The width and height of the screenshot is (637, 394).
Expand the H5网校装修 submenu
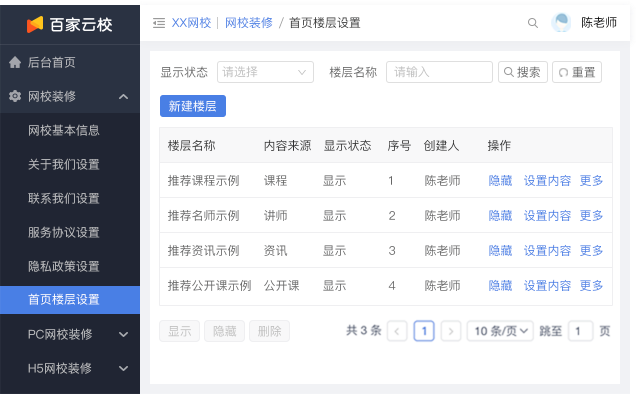click(124, 368)
